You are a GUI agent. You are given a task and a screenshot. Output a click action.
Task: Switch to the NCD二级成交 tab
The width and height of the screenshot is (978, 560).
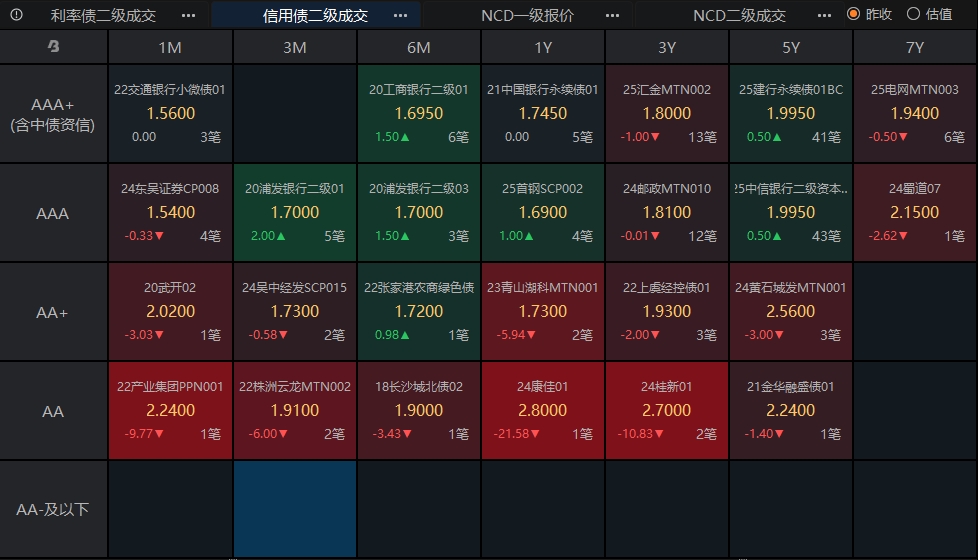click(x=739, y=16)
